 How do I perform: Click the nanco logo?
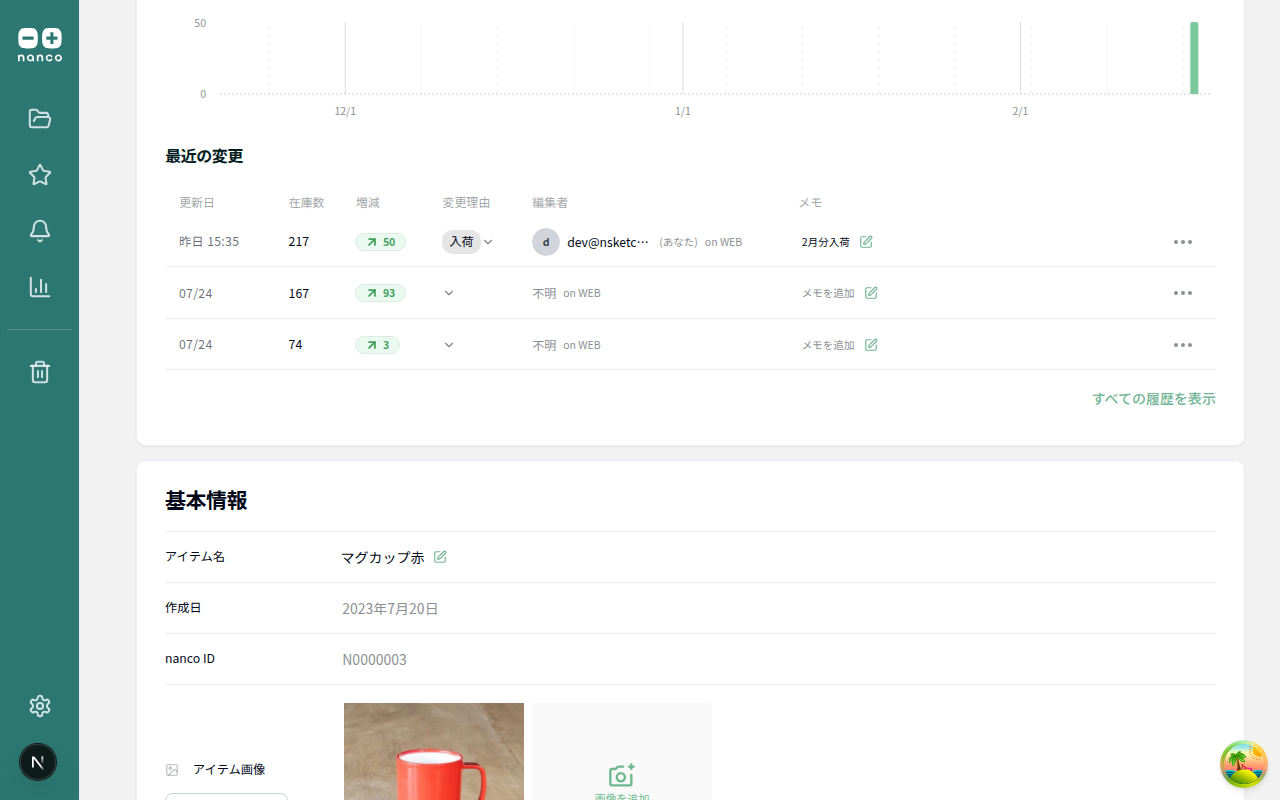click(40, 45)
